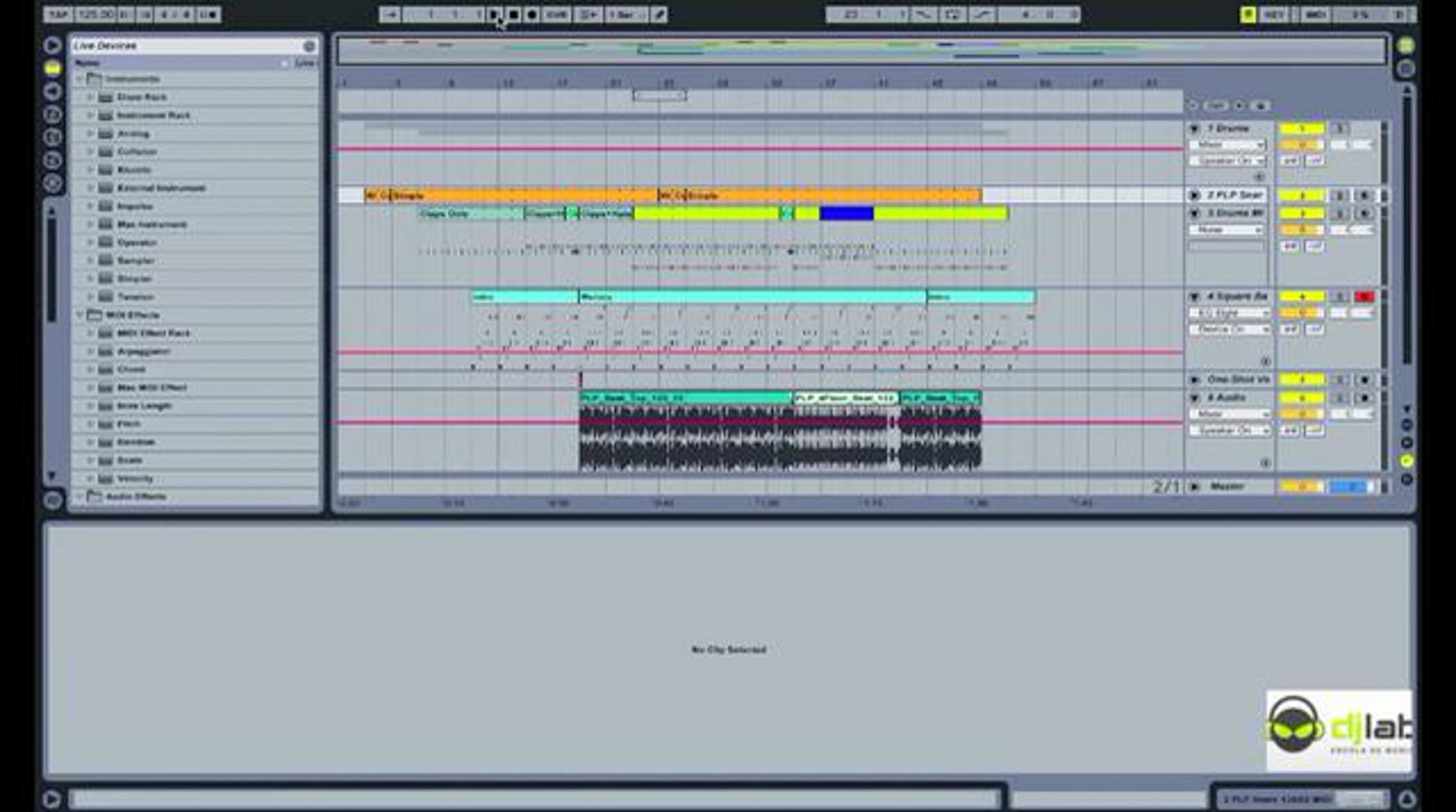Click the Follow arrow button
The image size is (1456, 812).
tap(390, 15)
